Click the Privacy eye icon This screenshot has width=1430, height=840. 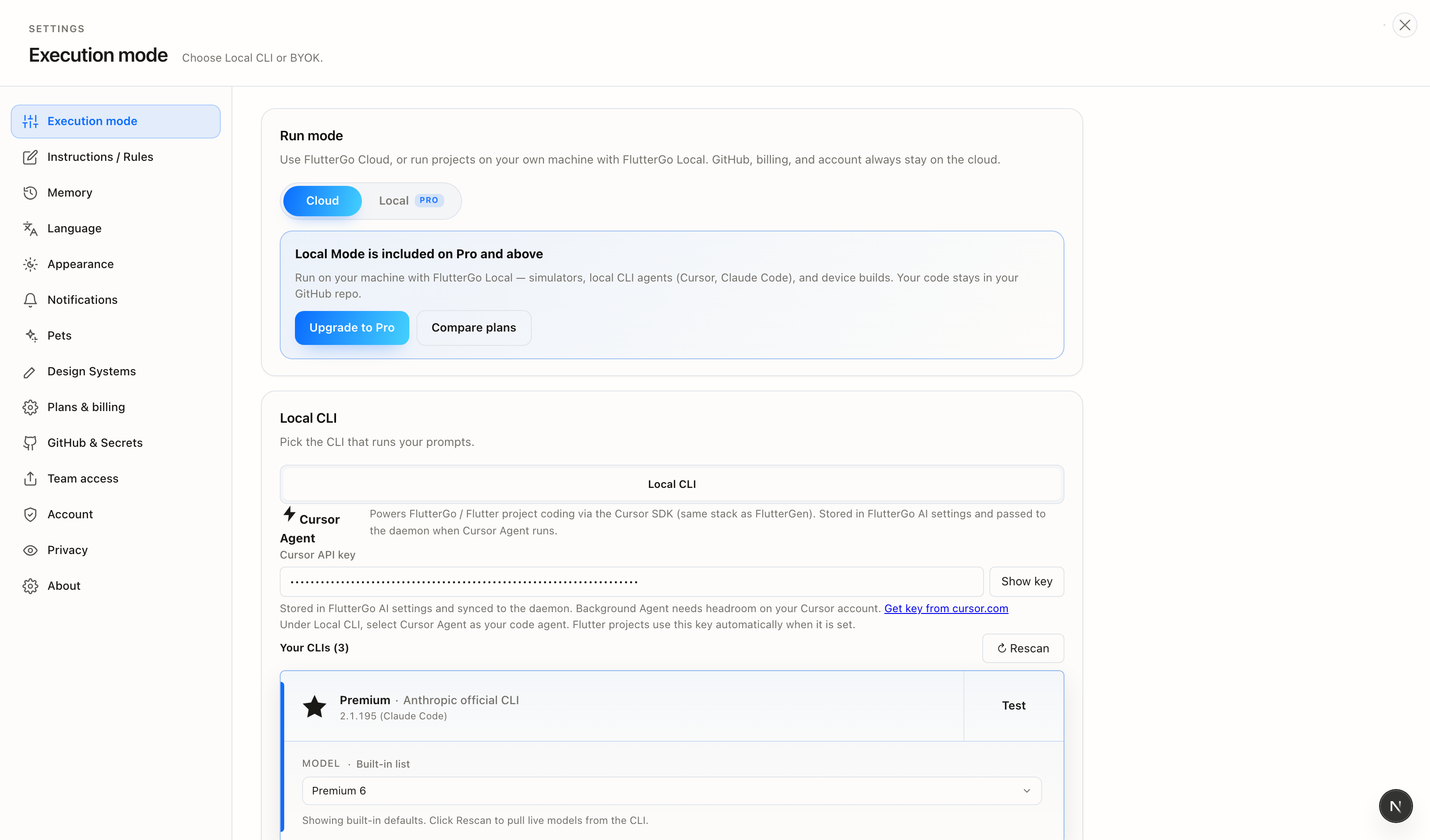coord(30,550)
